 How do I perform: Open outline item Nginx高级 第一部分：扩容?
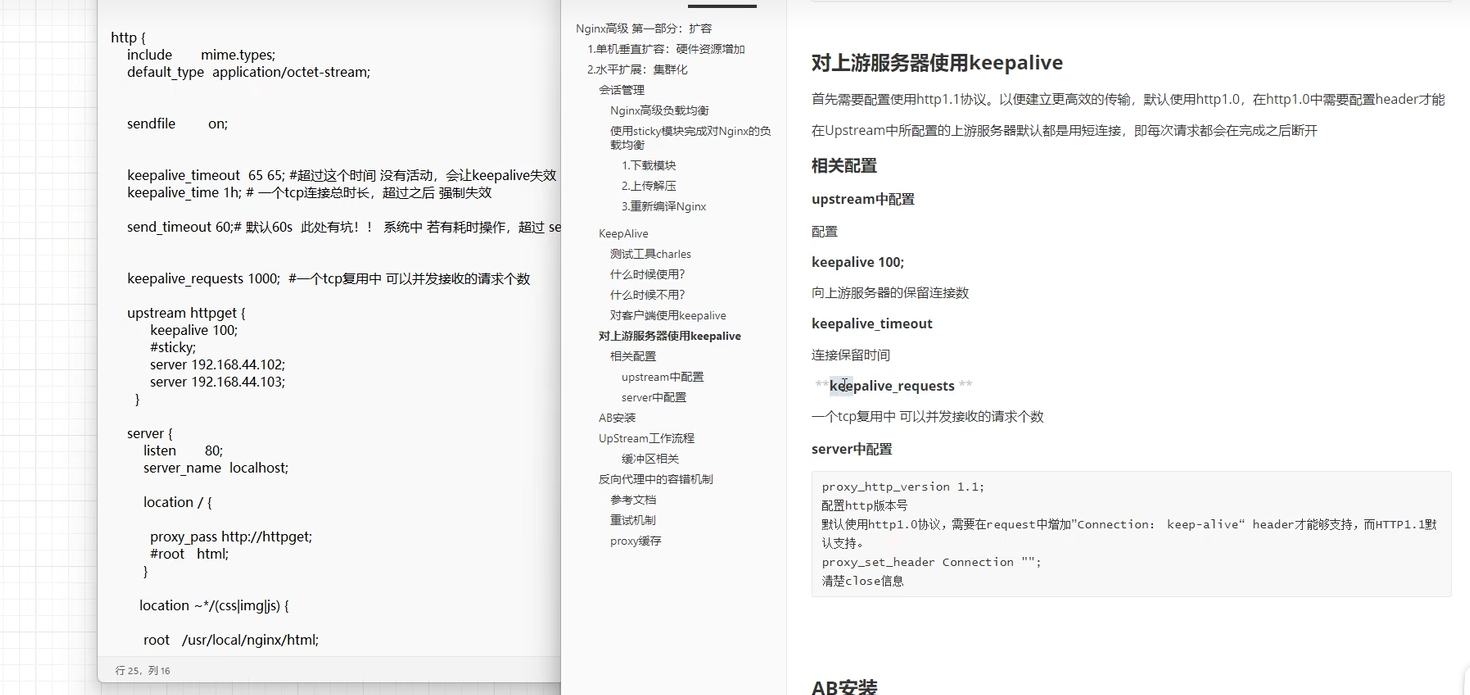[644, 29]
